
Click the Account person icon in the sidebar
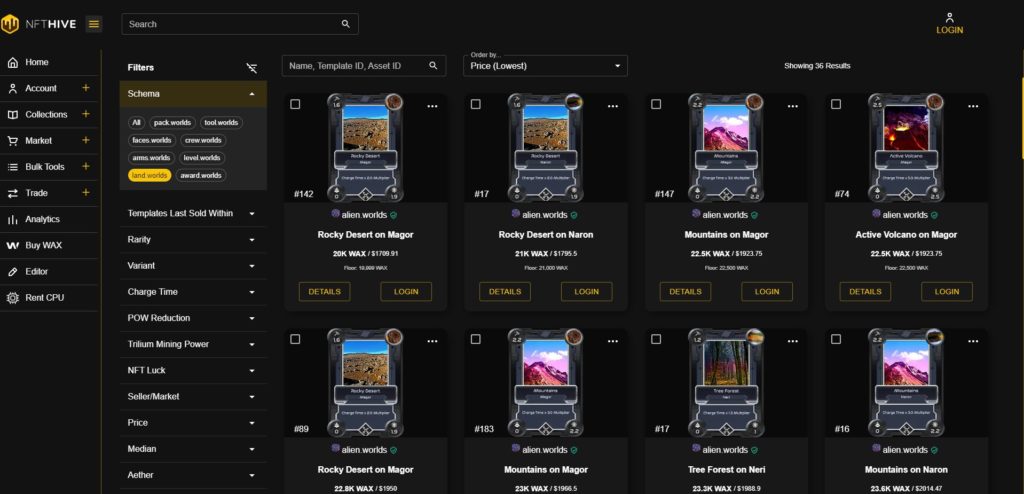pos(12,89)
